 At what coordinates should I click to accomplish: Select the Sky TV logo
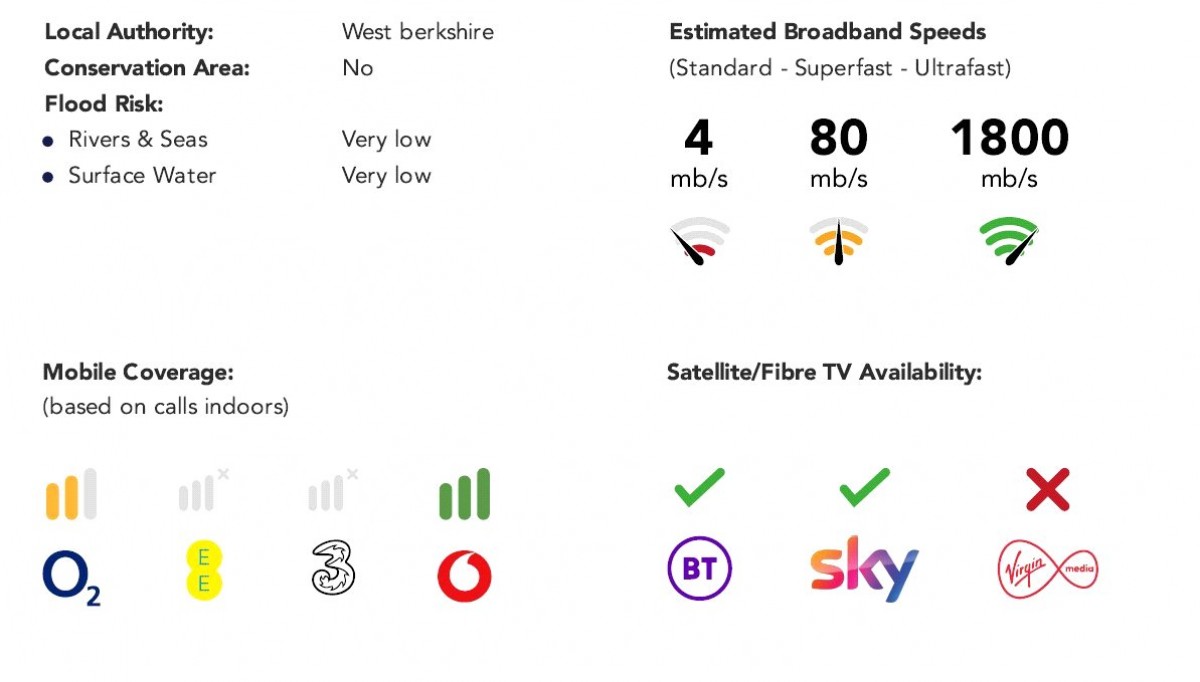click(x=864, y=569)
